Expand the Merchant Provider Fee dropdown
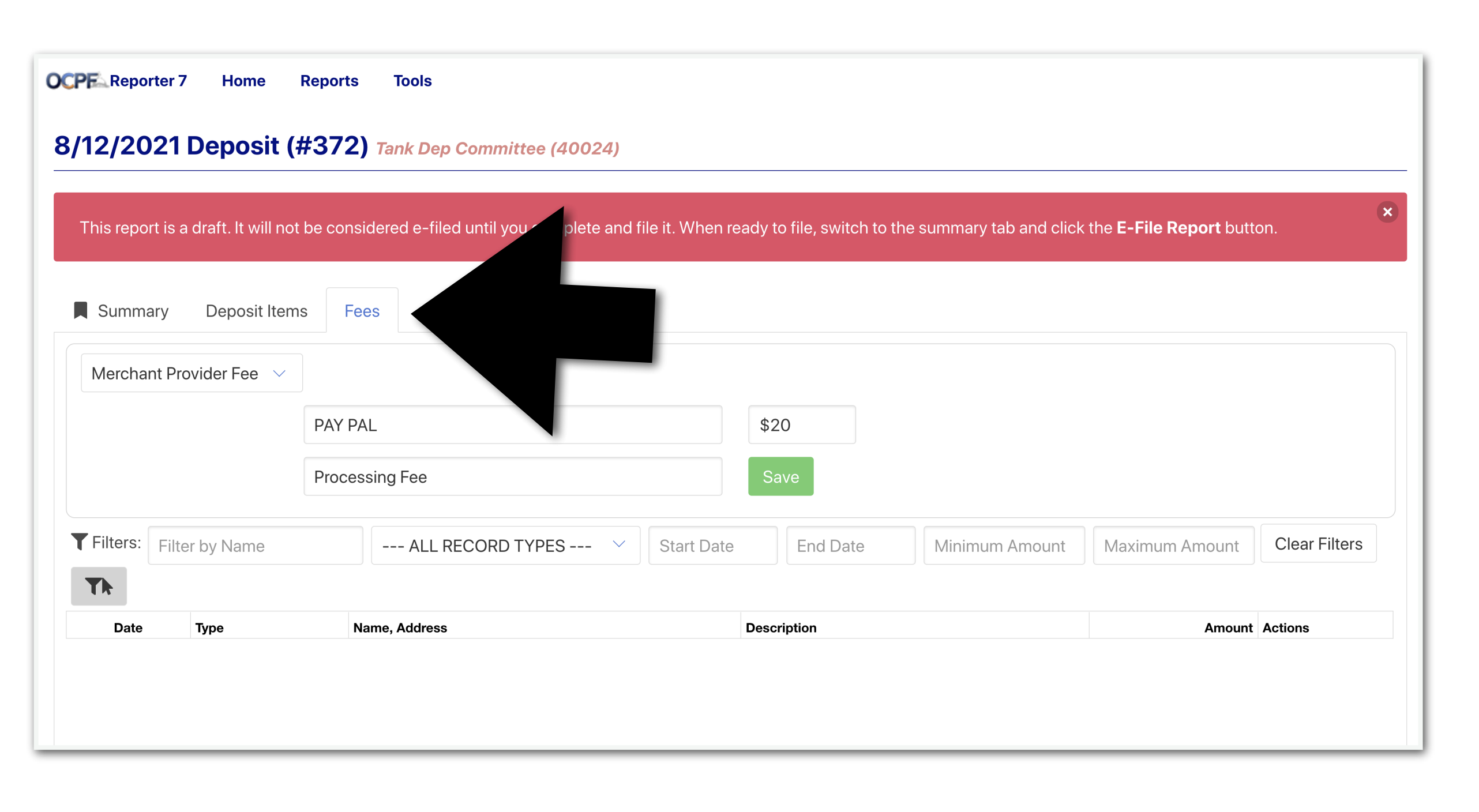Image resolution: width=1479 pixels, height=812 pixels. (x=192, y=373)
